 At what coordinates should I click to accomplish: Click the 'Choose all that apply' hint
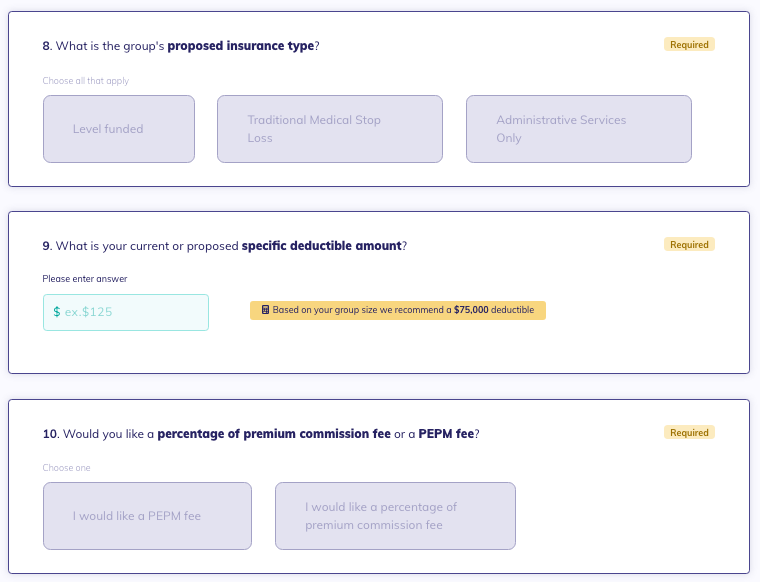(86, 81)
